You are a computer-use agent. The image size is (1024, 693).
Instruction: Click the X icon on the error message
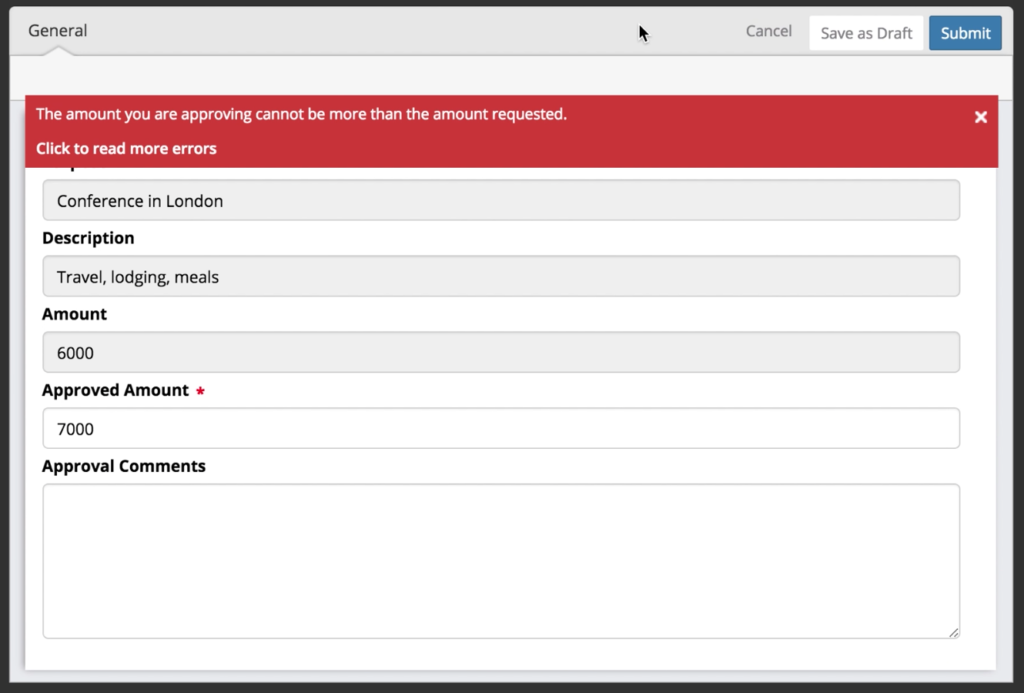[981, 116]
